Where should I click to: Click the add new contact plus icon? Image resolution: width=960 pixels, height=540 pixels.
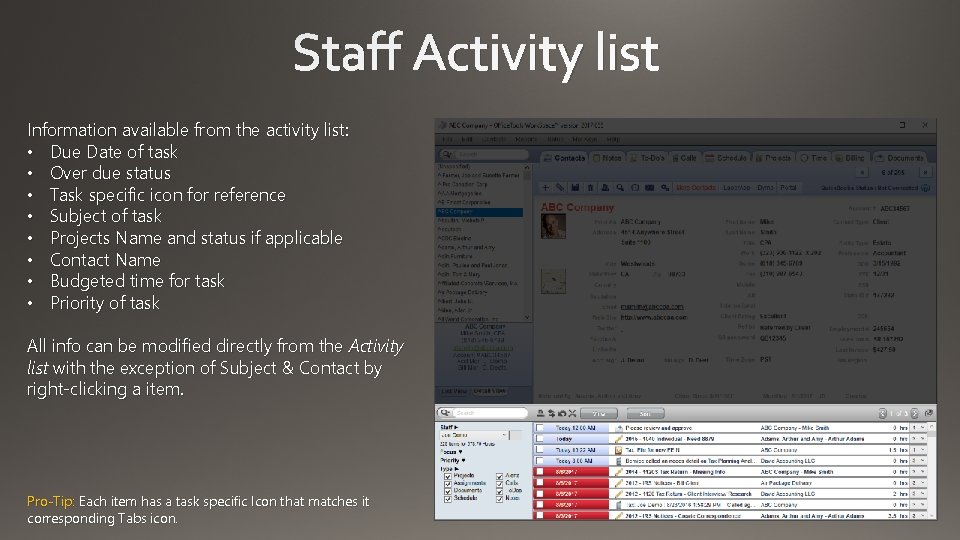546,187
